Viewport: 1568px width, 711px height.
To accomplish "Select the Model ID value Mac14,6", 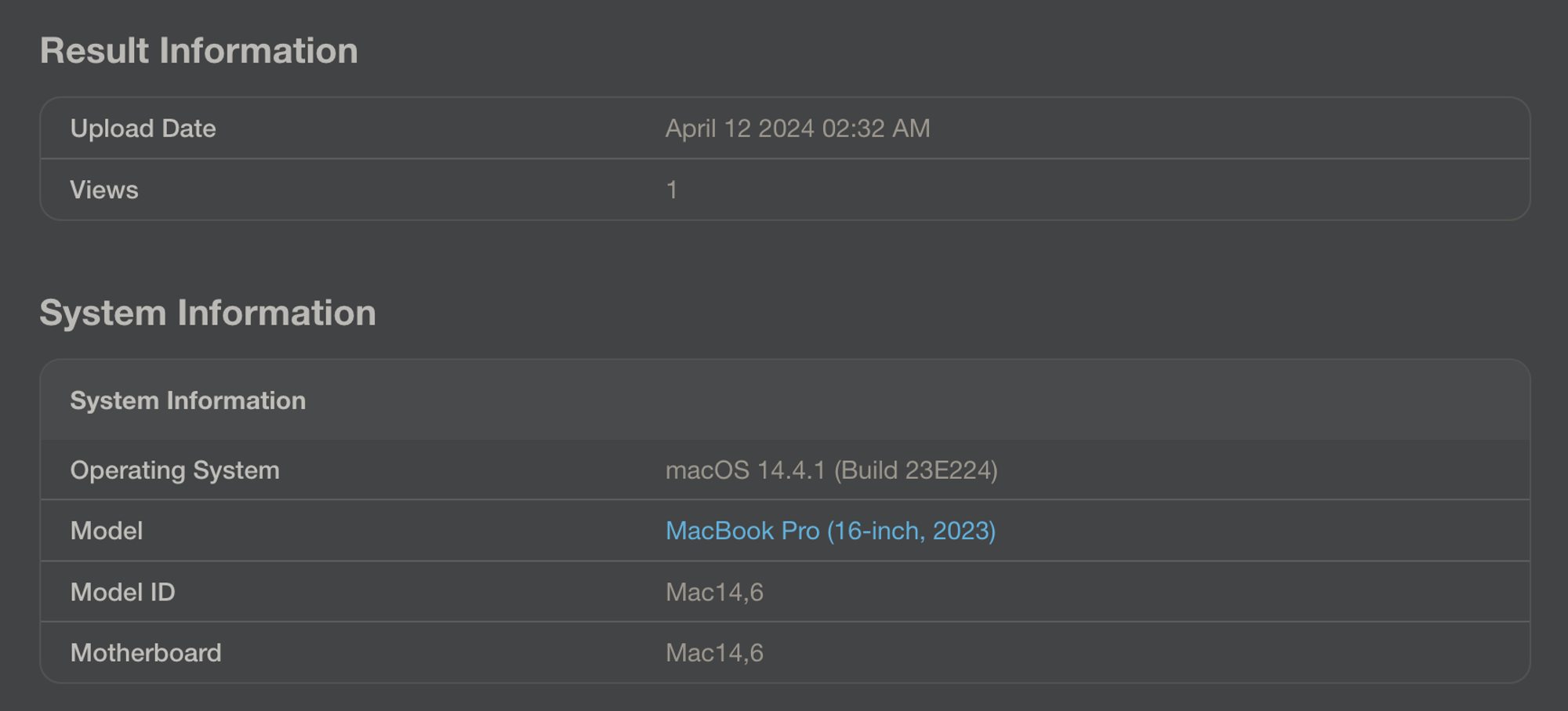I will tap(714, 592).
